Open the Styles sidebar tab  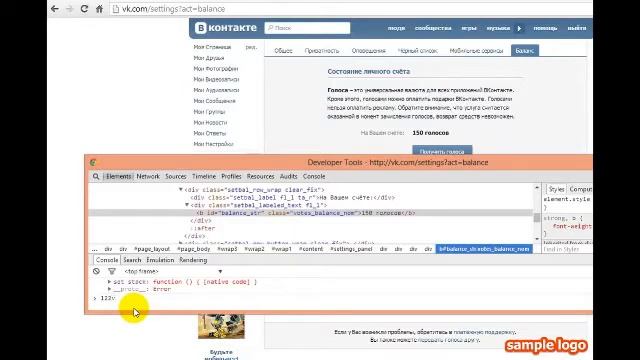556,189
